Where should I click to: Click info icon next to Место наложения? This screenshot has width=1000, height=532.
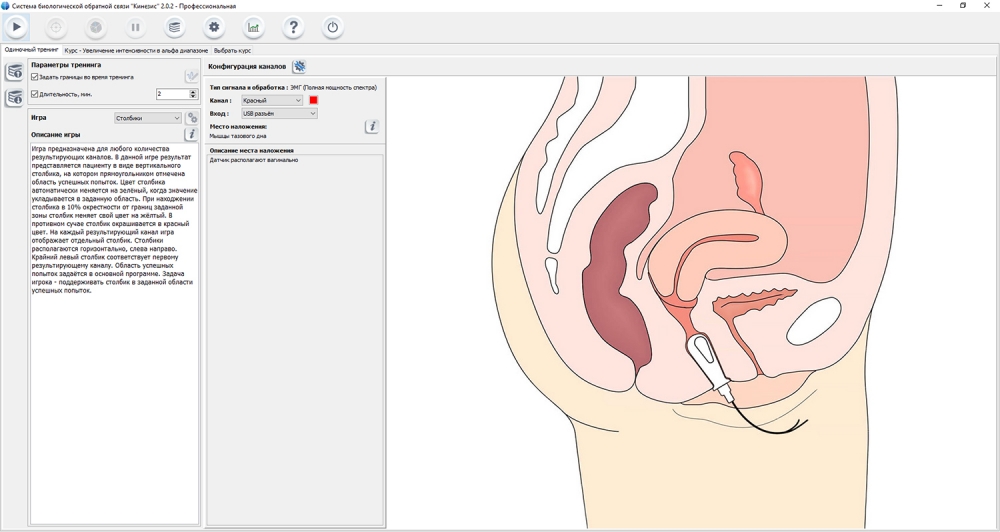pyautogui.click(x=372, y=127)
